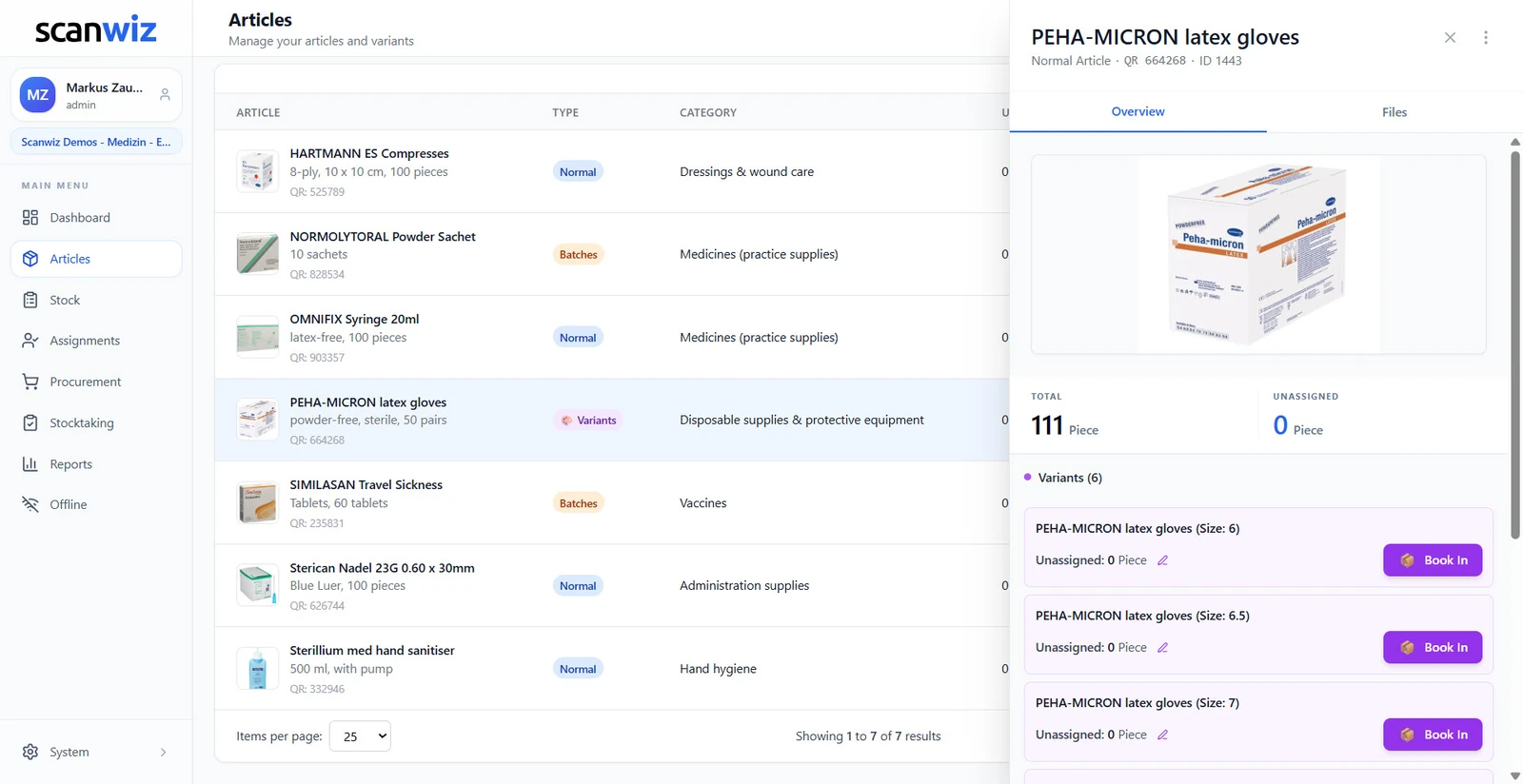Click the scroll down arrow in detail panel

[x=1515, y=776]
